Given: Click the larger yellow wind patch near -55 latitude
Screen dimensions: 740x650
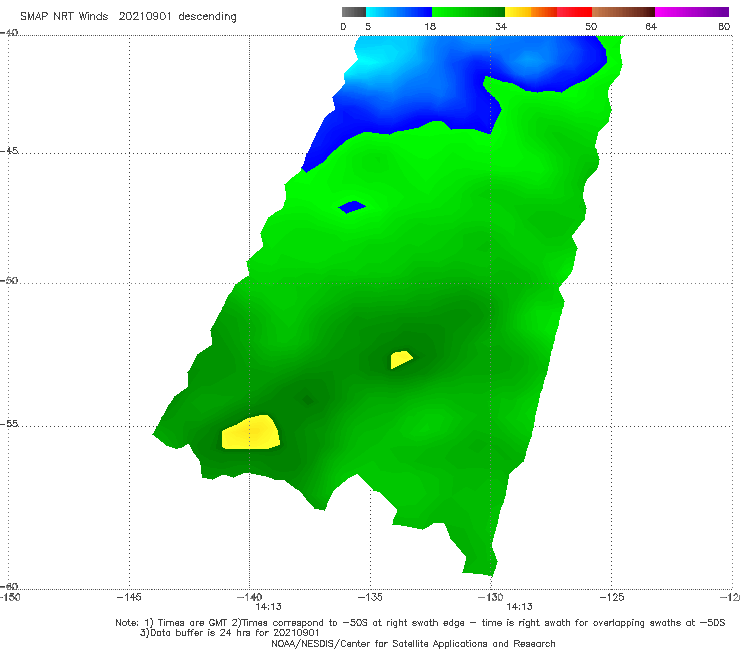Looking at the screenshot, I should pos(251,433).
